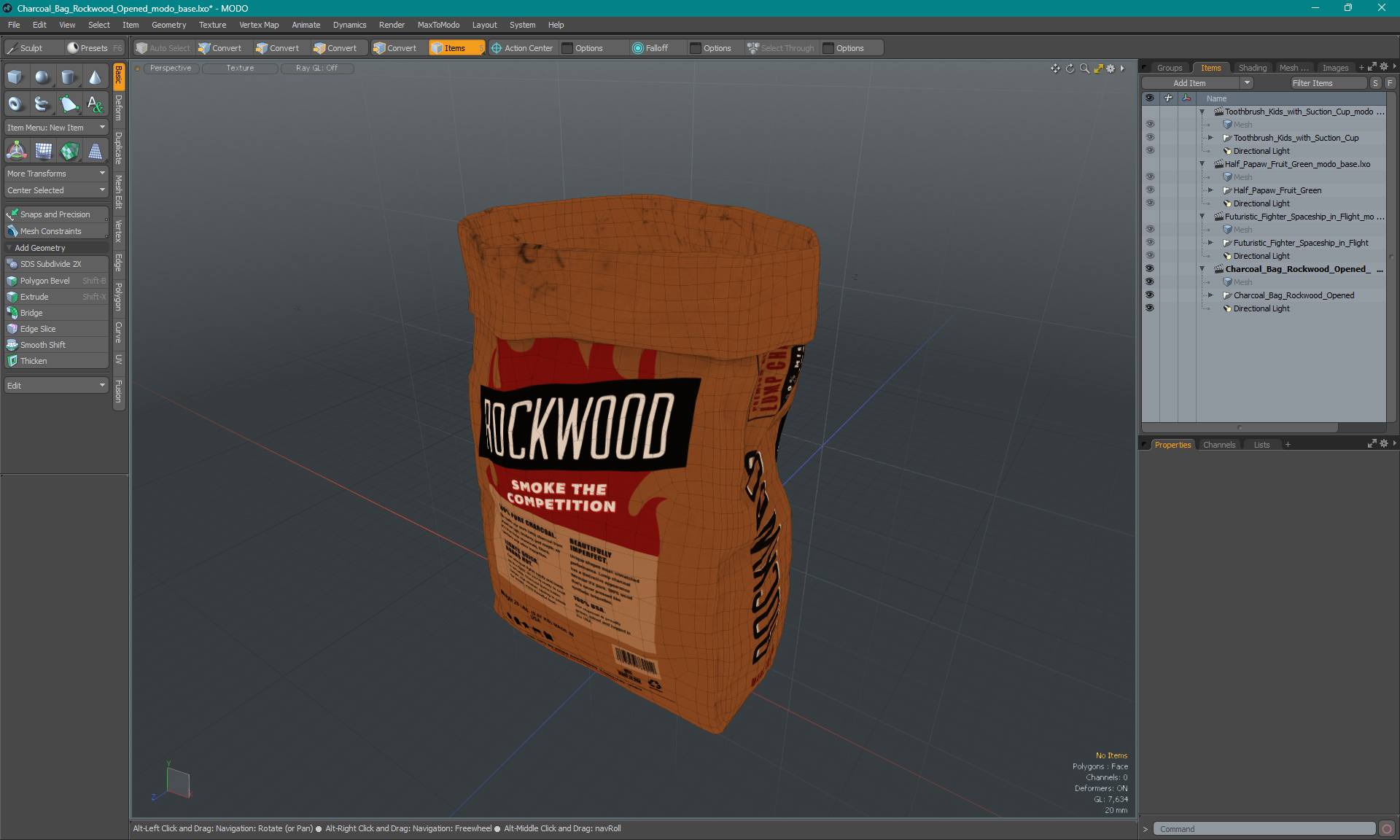This screenshot has height=840, width=1400.
Task: Collapse the Toothbrush_Kids_with_Suction_Cup scene
Action: point(1202,112)
